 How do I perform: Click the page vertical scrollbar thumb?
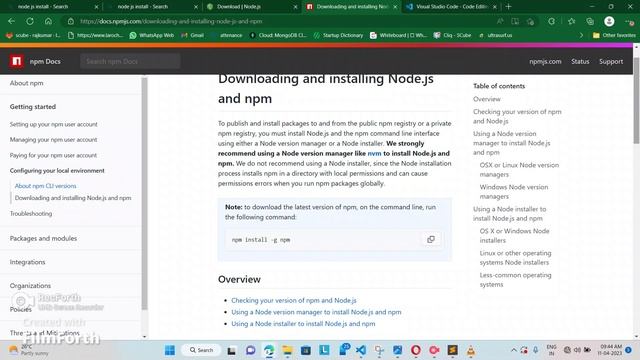[636, 100]
